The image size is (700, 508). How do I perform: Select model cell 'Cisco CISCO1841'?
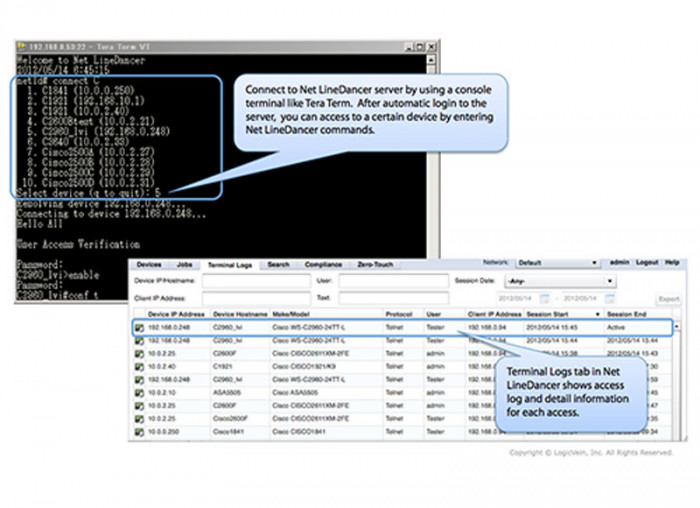point(299,432)
